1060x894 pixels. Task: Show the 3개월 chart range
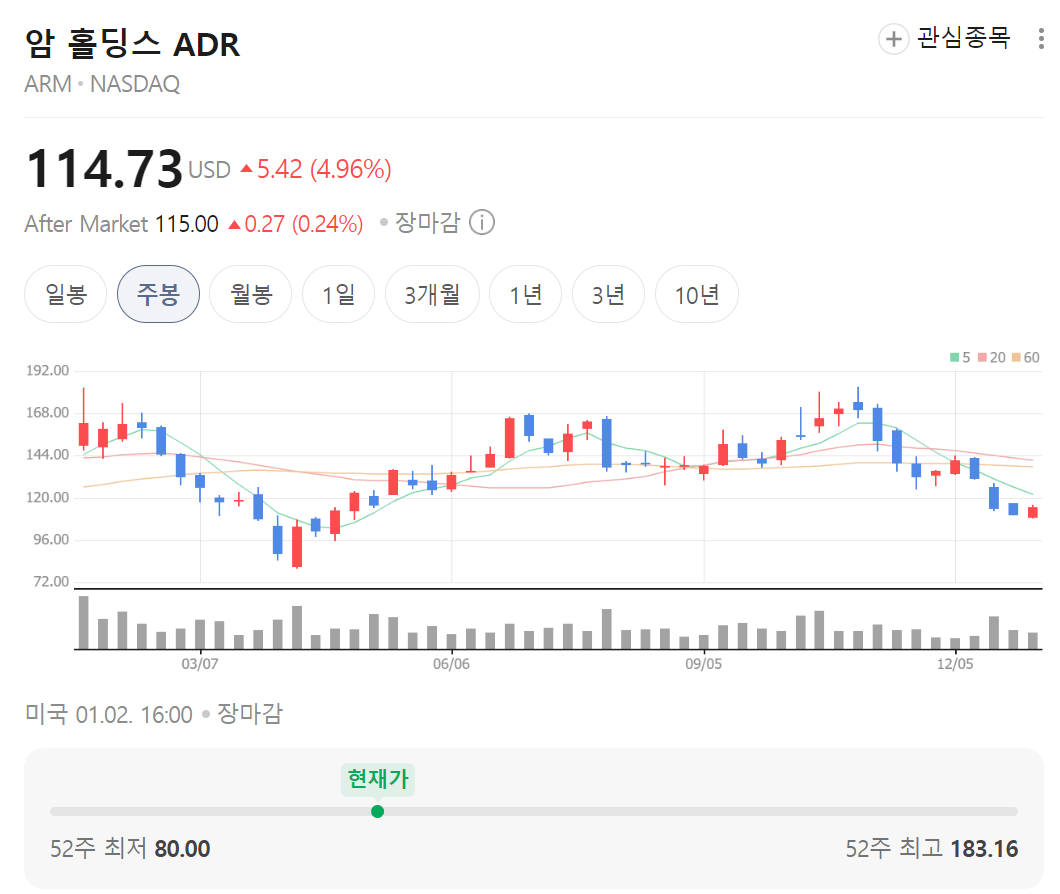click(432, 294)
